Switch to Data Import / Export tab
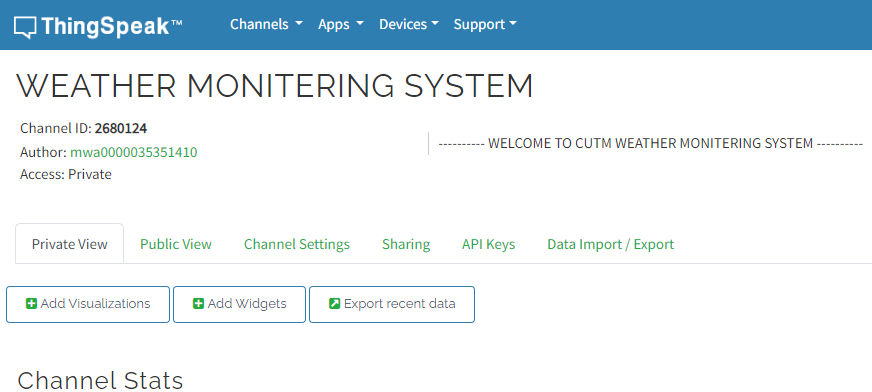 [611, 244]
